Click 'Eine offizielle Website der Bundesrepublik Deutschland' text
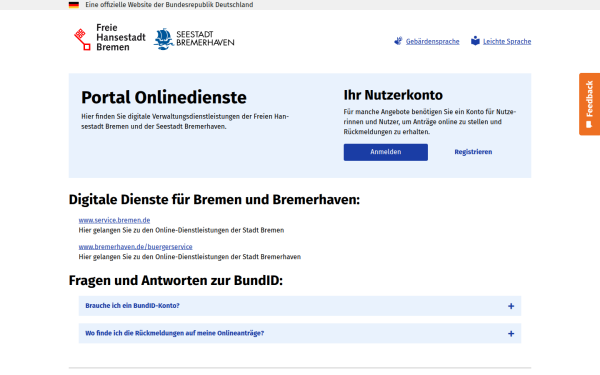The image size is (600, 375). point(169,5)
